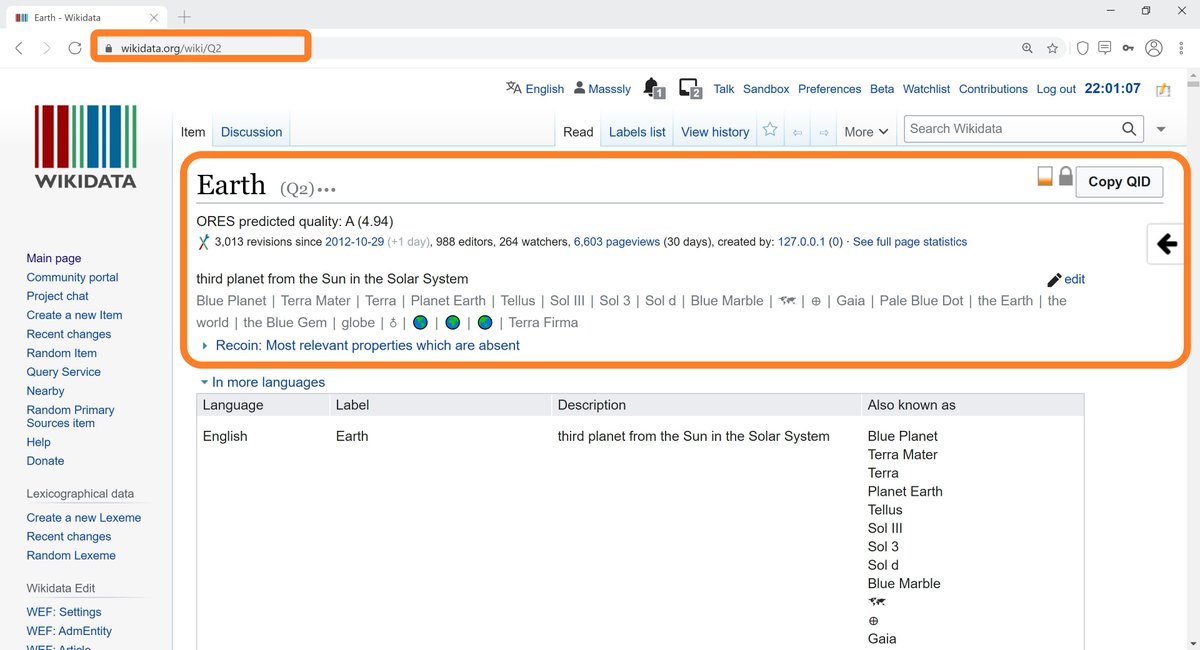Click the page statistics X icon
This screenshot has width=1200, height=650.
click(x=204, y=242)
